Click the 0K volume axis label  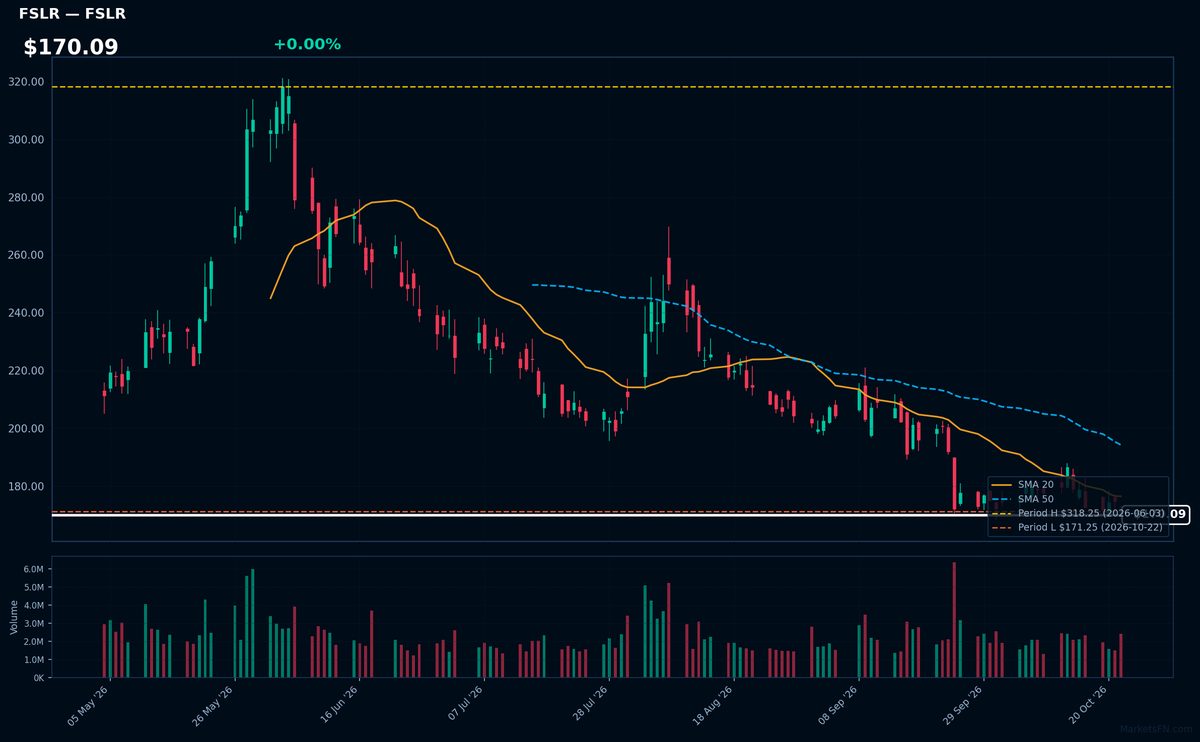(x=39, y=678)
